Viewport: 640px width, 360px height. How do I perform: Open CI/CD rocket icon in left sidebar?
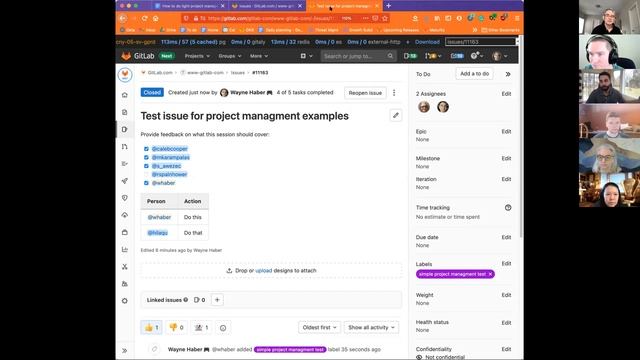pos(125,181)
